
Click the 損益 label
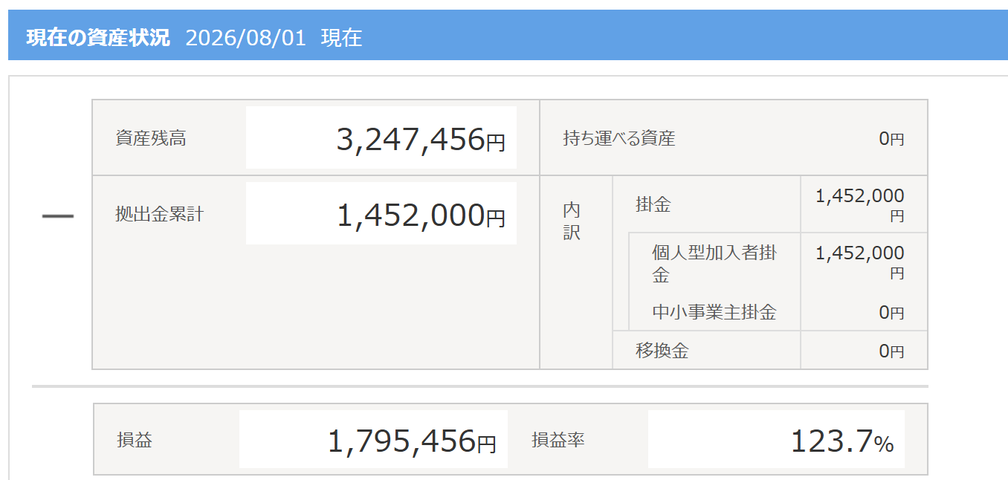[134, 440]
